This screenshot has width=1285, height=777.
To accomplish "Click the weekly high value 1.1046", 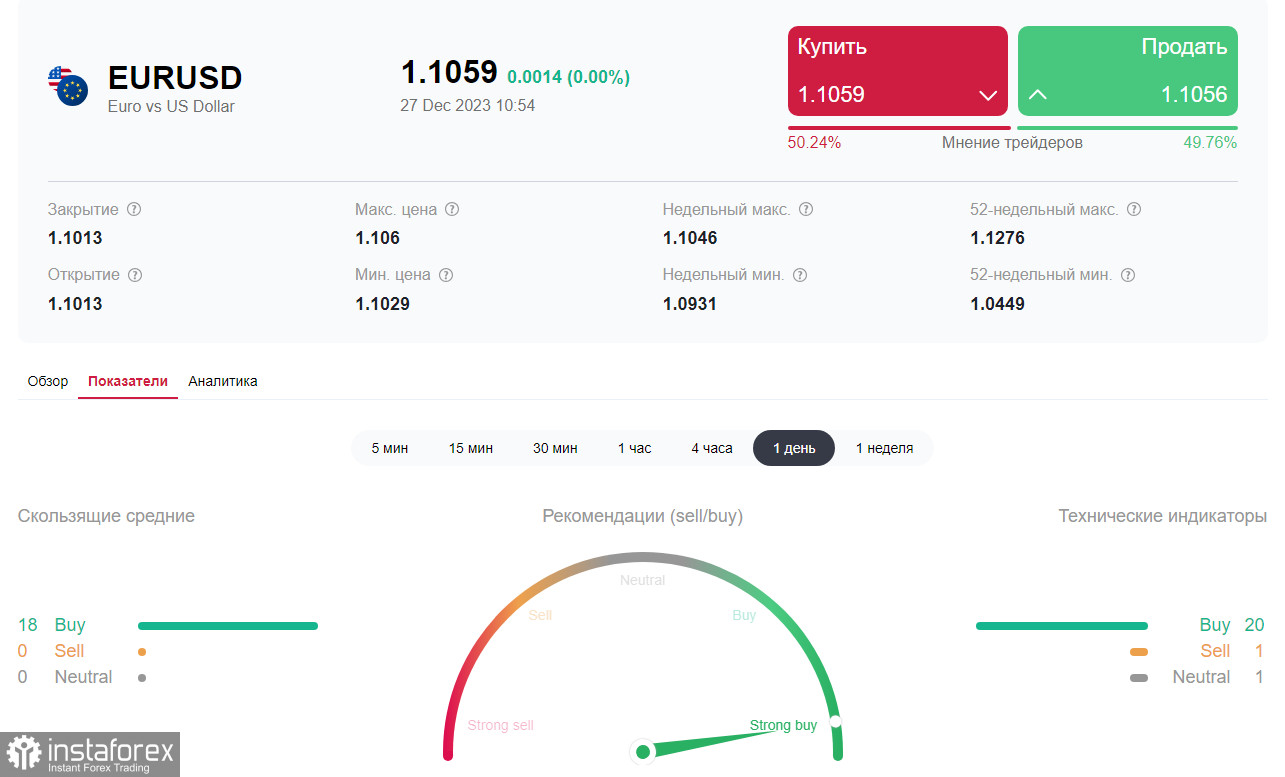I will (690, 238).
